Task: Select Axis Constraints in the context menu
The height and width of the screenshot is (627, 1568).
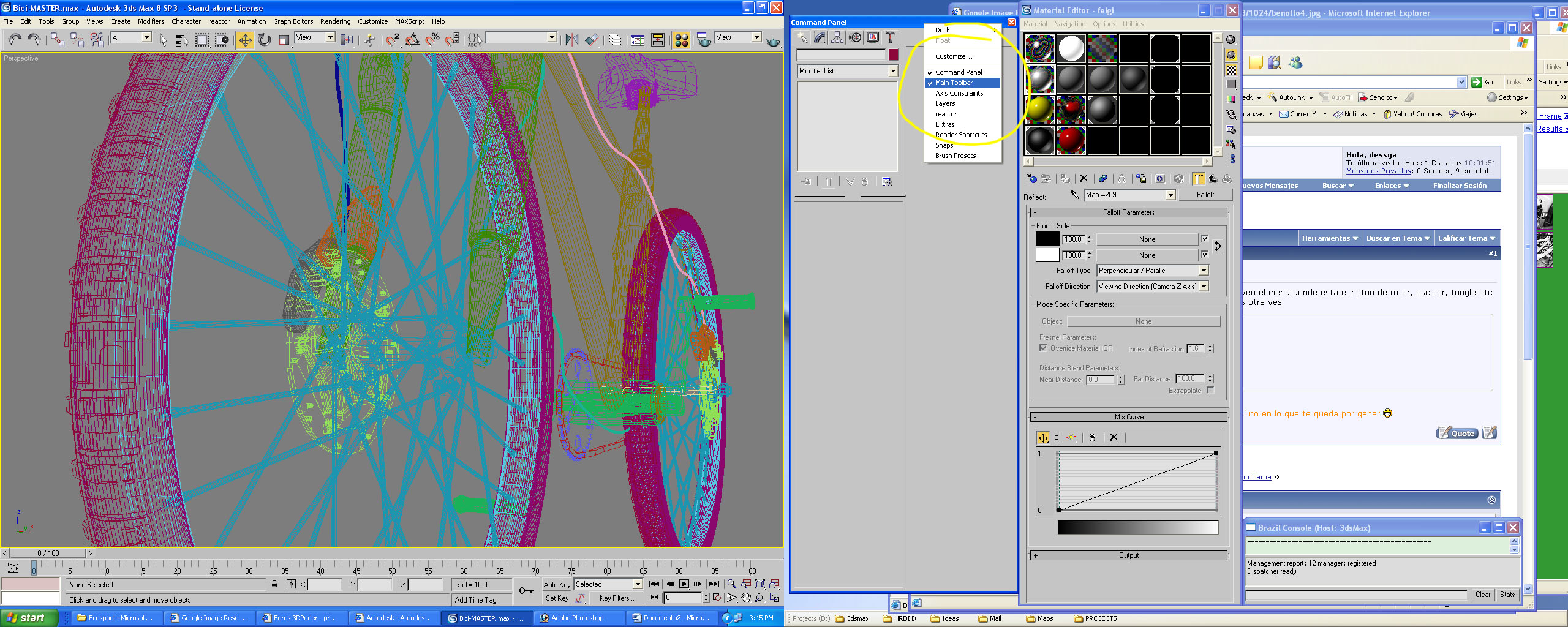Action: point(959,93)
